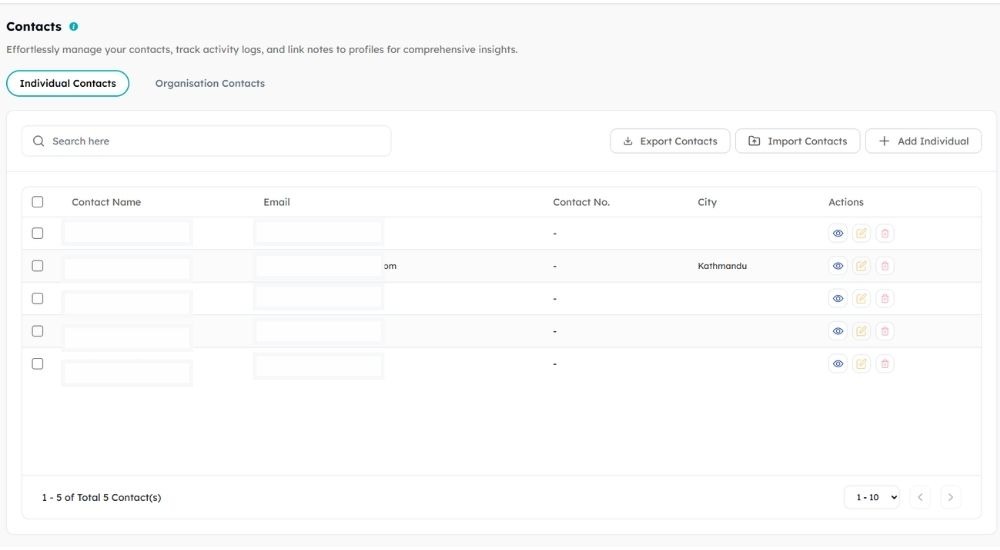Delete the fourth contact row
Screen dimensions: 1000x550
885,331
